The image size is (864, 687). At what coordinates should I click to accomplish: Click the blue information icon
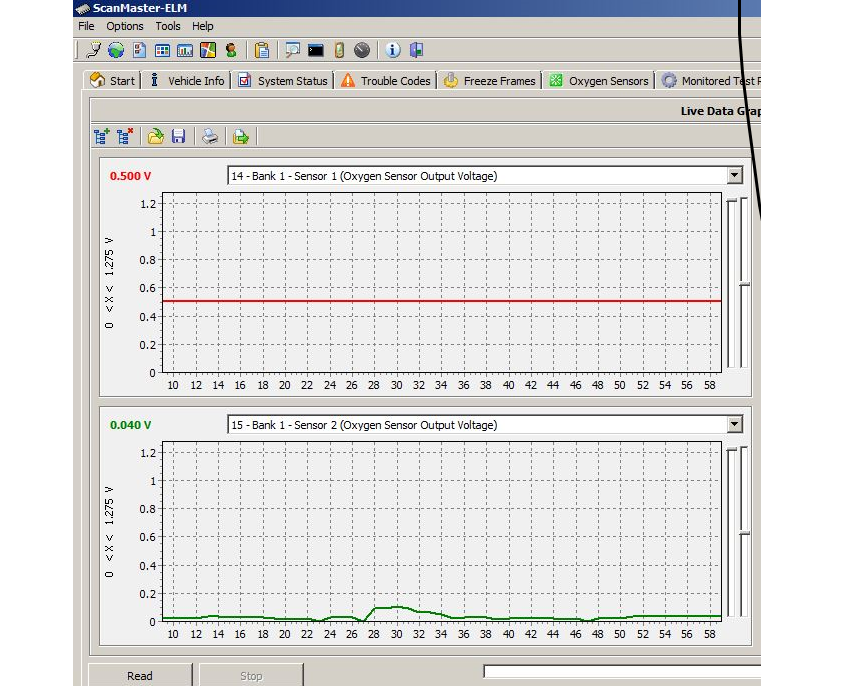point(393,50)
